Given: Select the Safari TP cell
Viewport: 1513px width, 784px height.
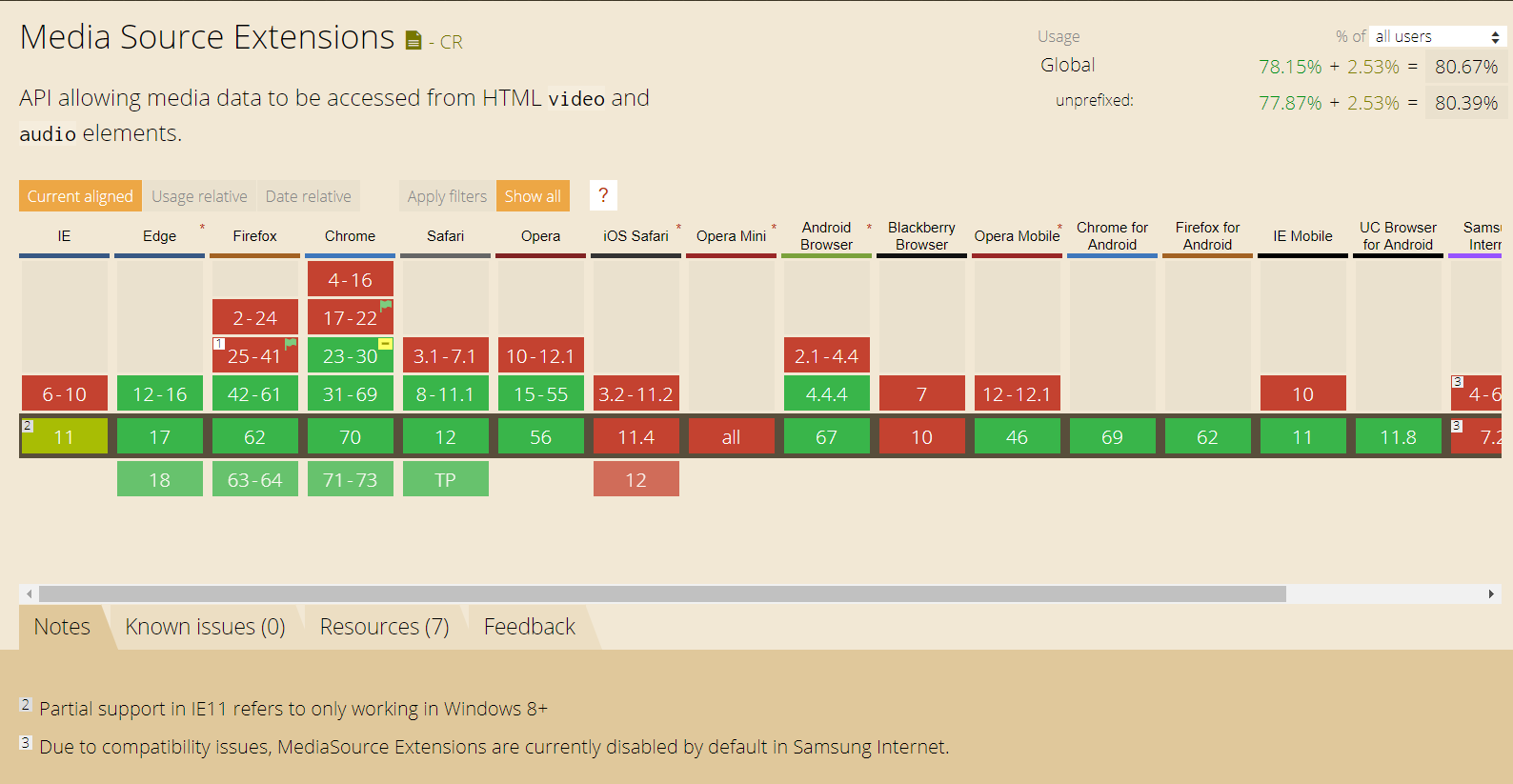Looking at the screenshot, I should click(x=446, y=479).
